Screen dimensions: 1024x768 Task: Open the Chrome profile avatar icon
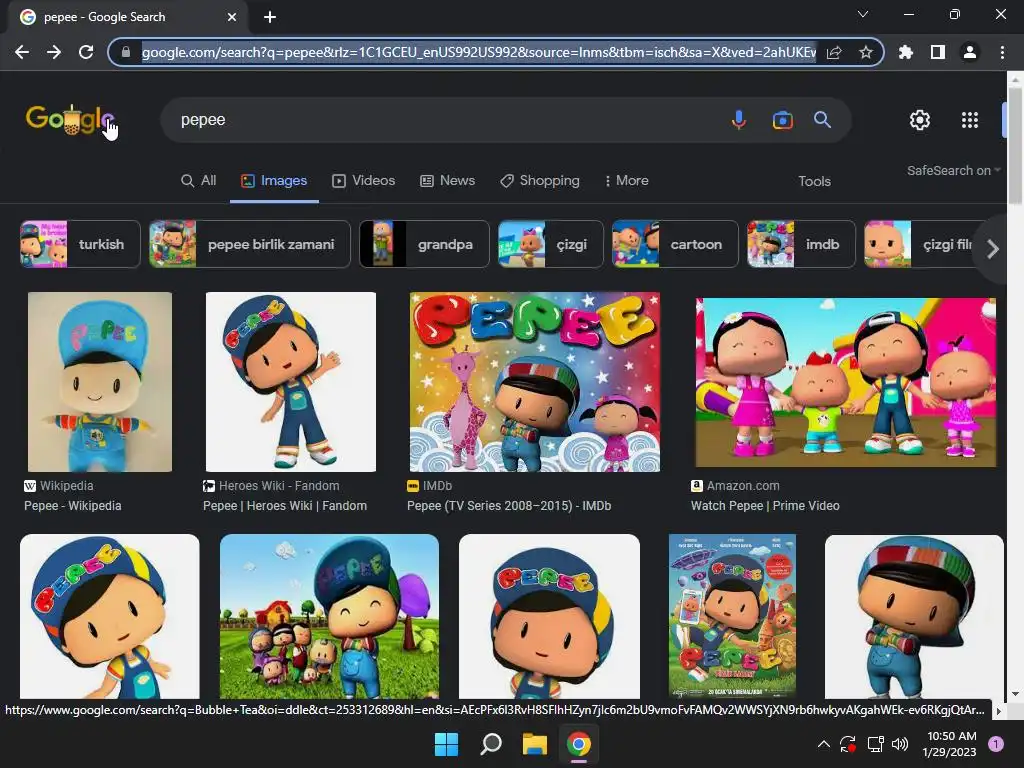970,52
